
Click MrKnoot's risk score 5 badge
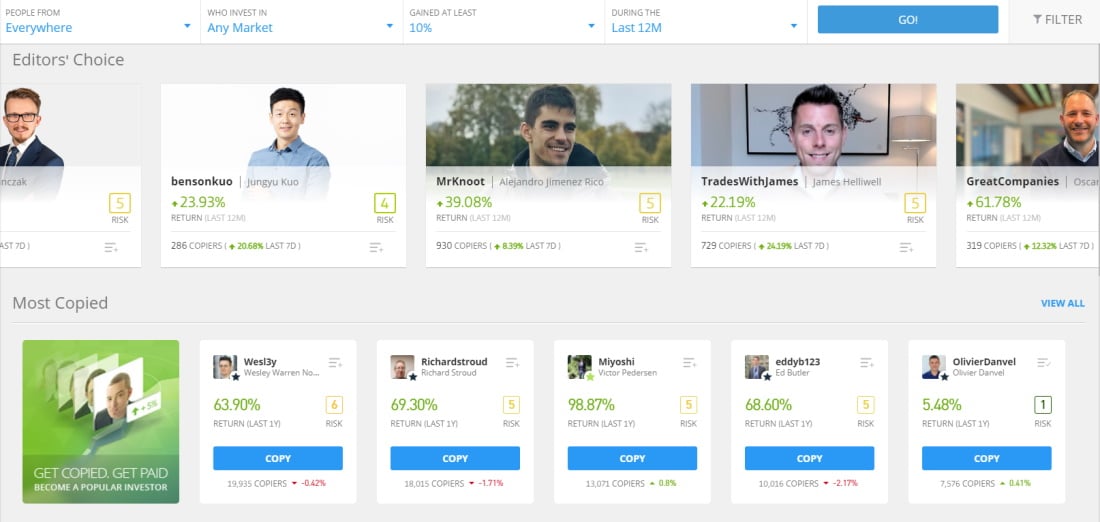[650, 203]
